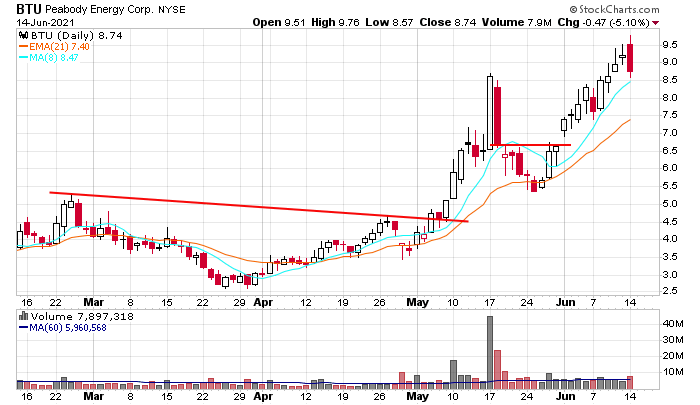Click the 'EMA(21) 7.40' legend text

click(x=59, y=46)
